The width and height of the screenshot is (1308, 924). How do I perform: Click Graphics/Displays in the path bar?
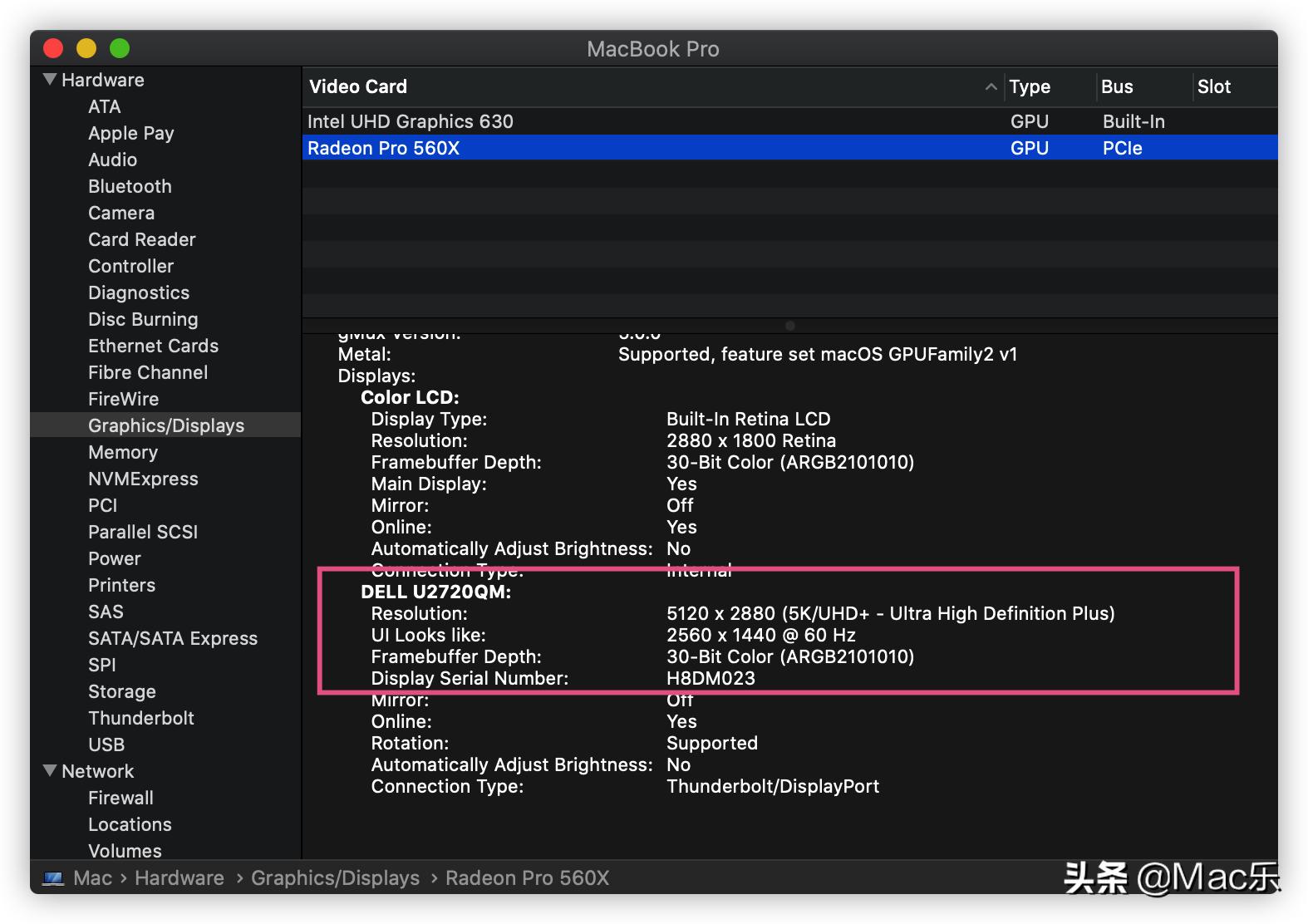[x=335, y=877]
